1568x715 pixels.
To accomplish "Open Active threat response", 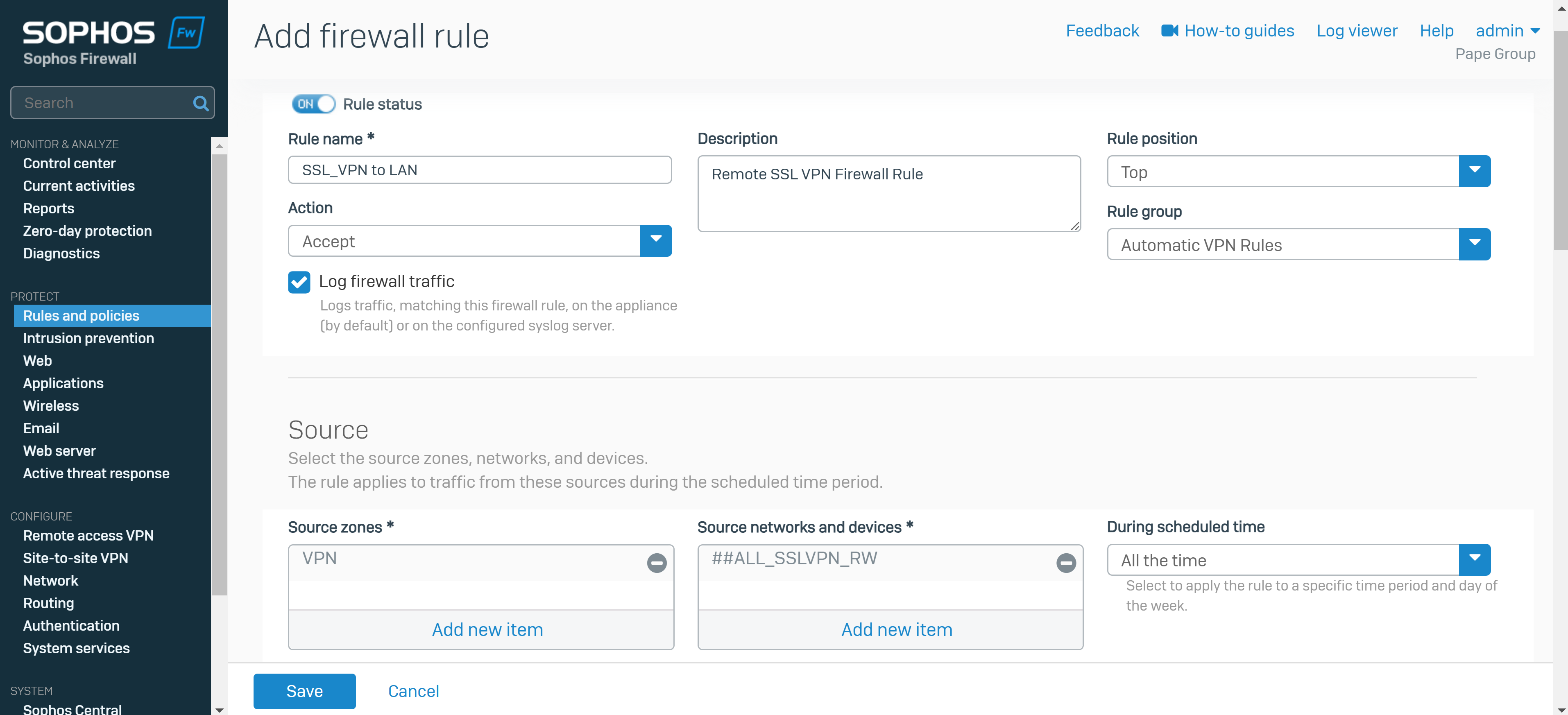I will coord(95,473).
